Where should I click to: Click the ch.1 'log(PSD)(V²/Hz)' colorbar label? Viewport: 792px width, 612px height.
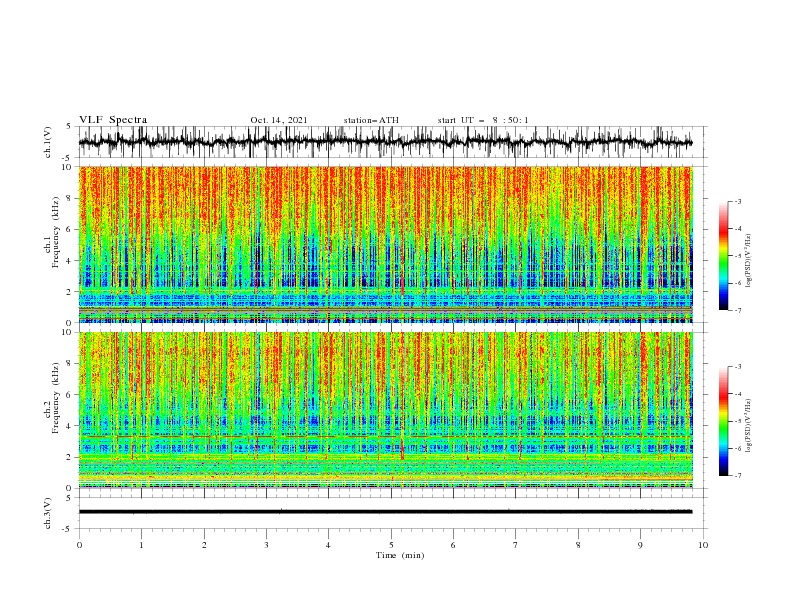(749, 261)
